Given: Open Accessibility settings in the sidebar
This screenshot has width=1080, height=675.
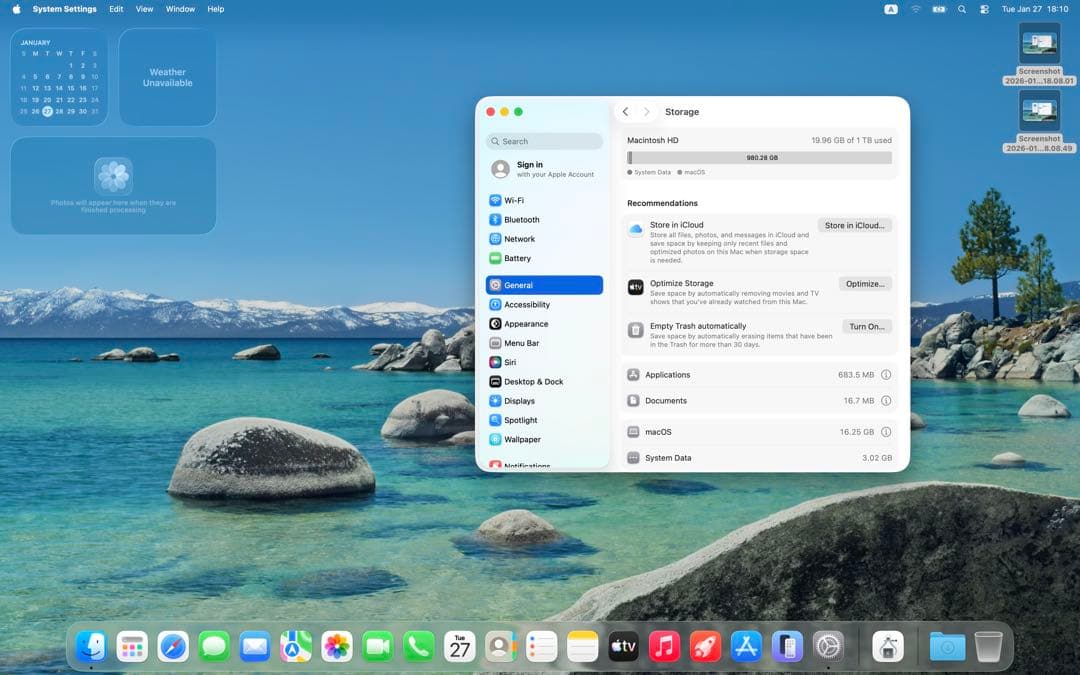Looking at the screenshot, I should point(525,305).
